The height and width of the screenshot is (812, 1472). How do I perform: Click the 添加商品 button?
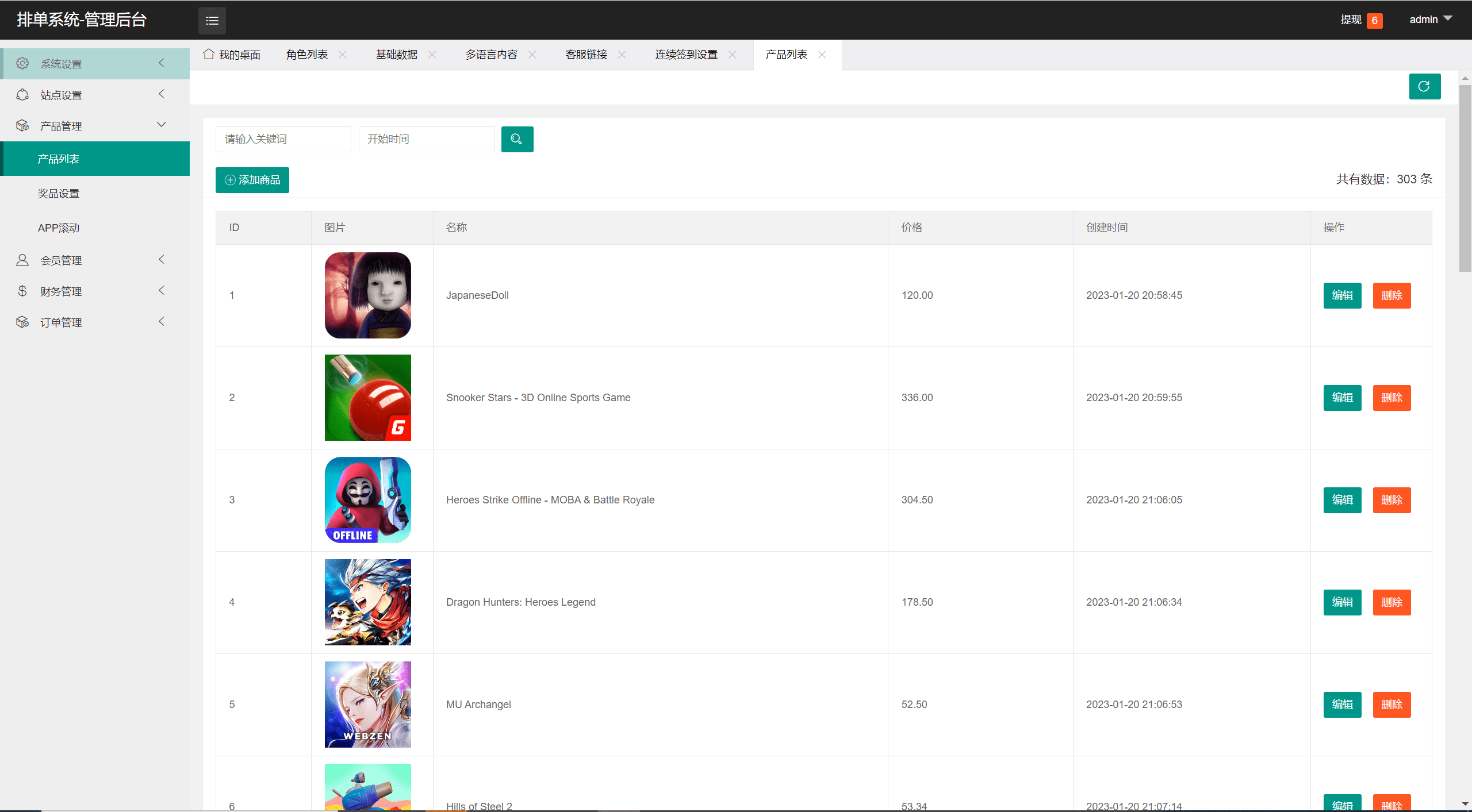click(252, 180)
